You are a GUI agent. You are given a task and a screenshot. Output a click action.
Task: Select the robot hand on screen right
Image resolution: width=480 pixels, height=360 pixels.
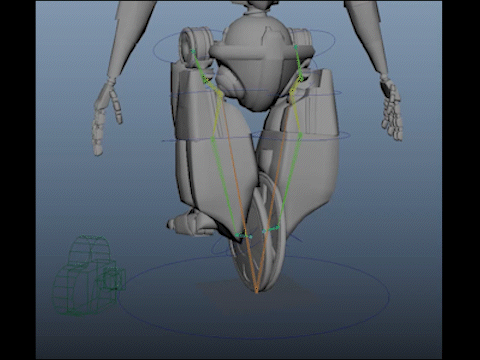pyautogui.click(x=392, y=108)
